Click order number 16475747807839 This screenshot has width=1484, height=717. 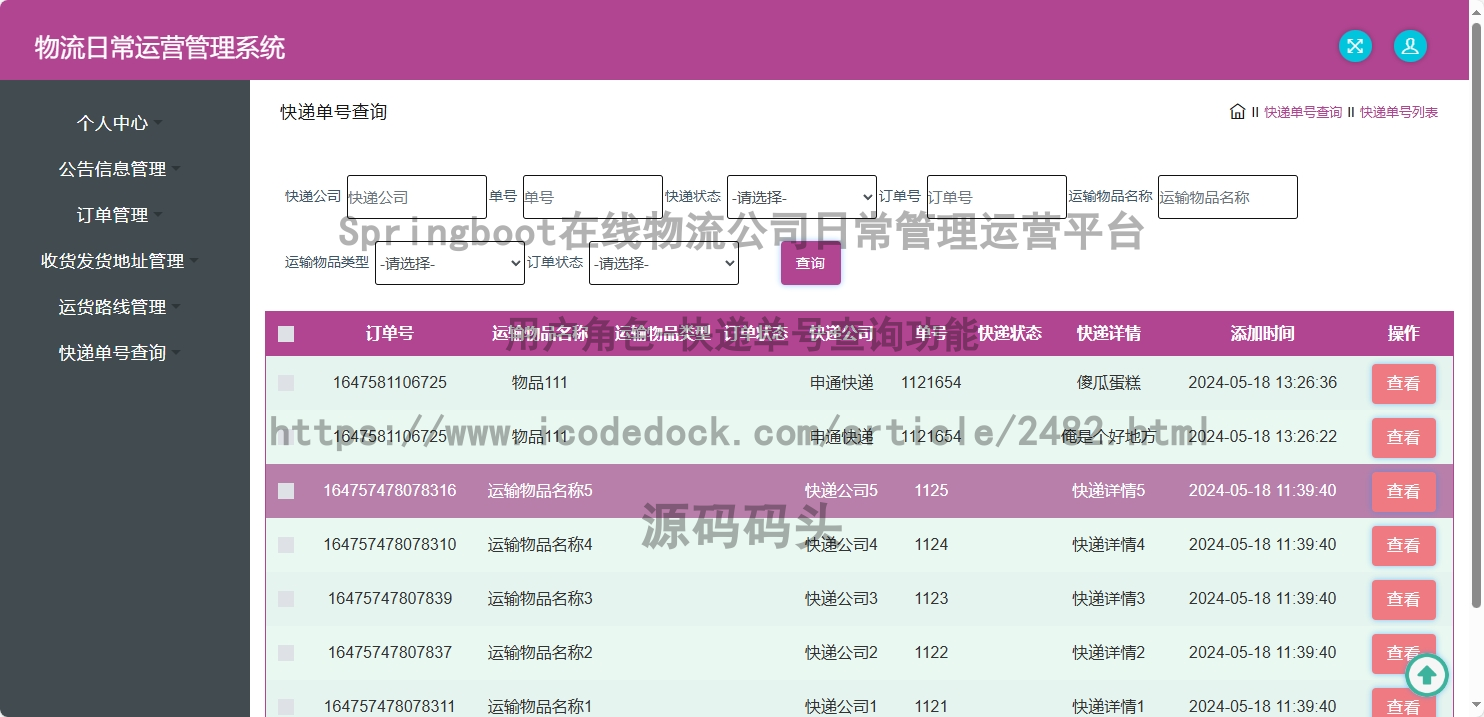(x=390, y=599)
